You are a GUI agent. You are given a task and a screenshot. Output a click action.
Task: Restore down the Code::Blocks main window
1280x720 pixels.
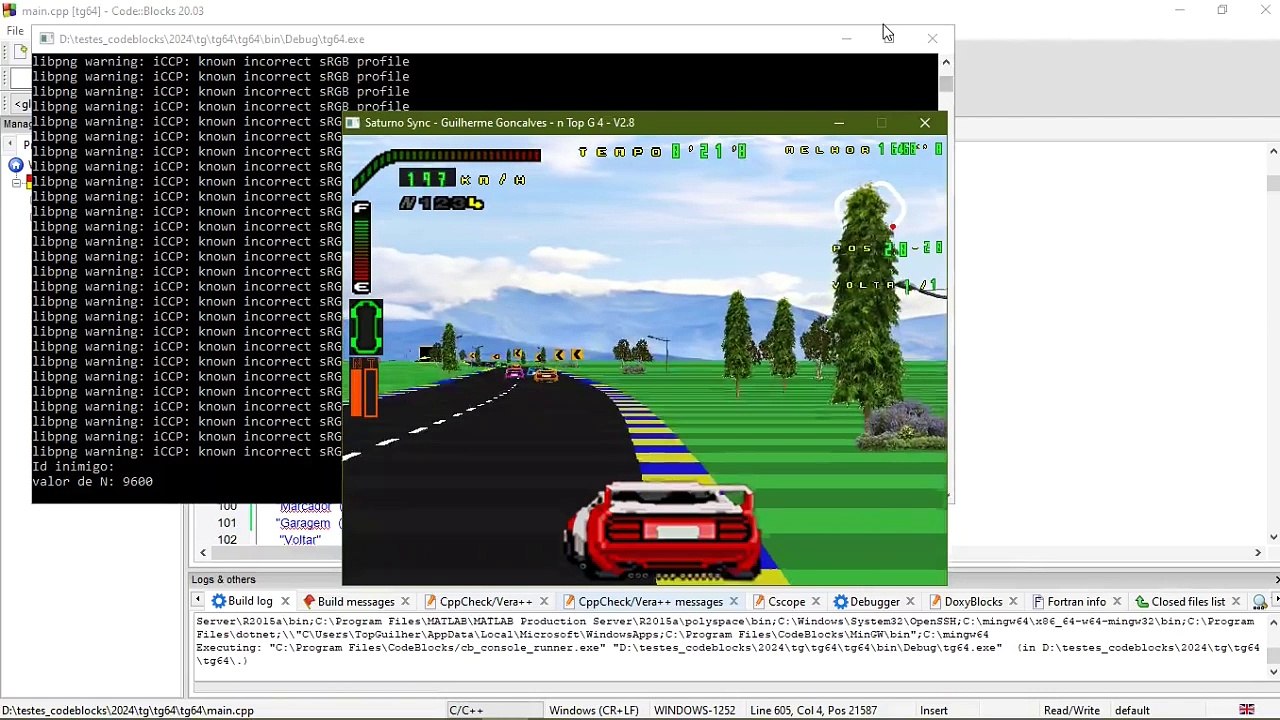(1222, 10)
